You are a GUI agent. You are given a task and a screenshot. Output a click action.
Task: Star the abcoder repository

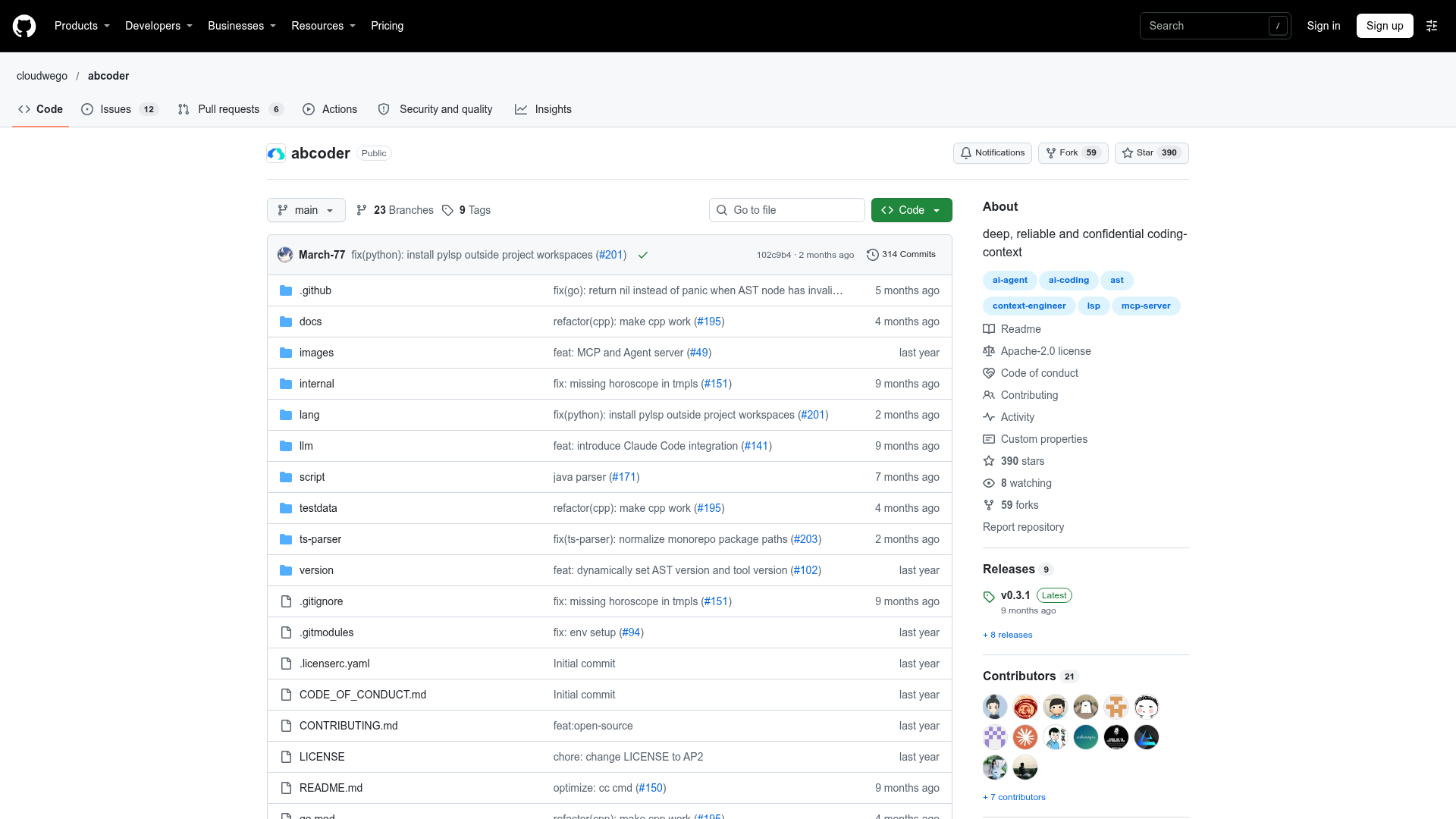(1151, 153)
